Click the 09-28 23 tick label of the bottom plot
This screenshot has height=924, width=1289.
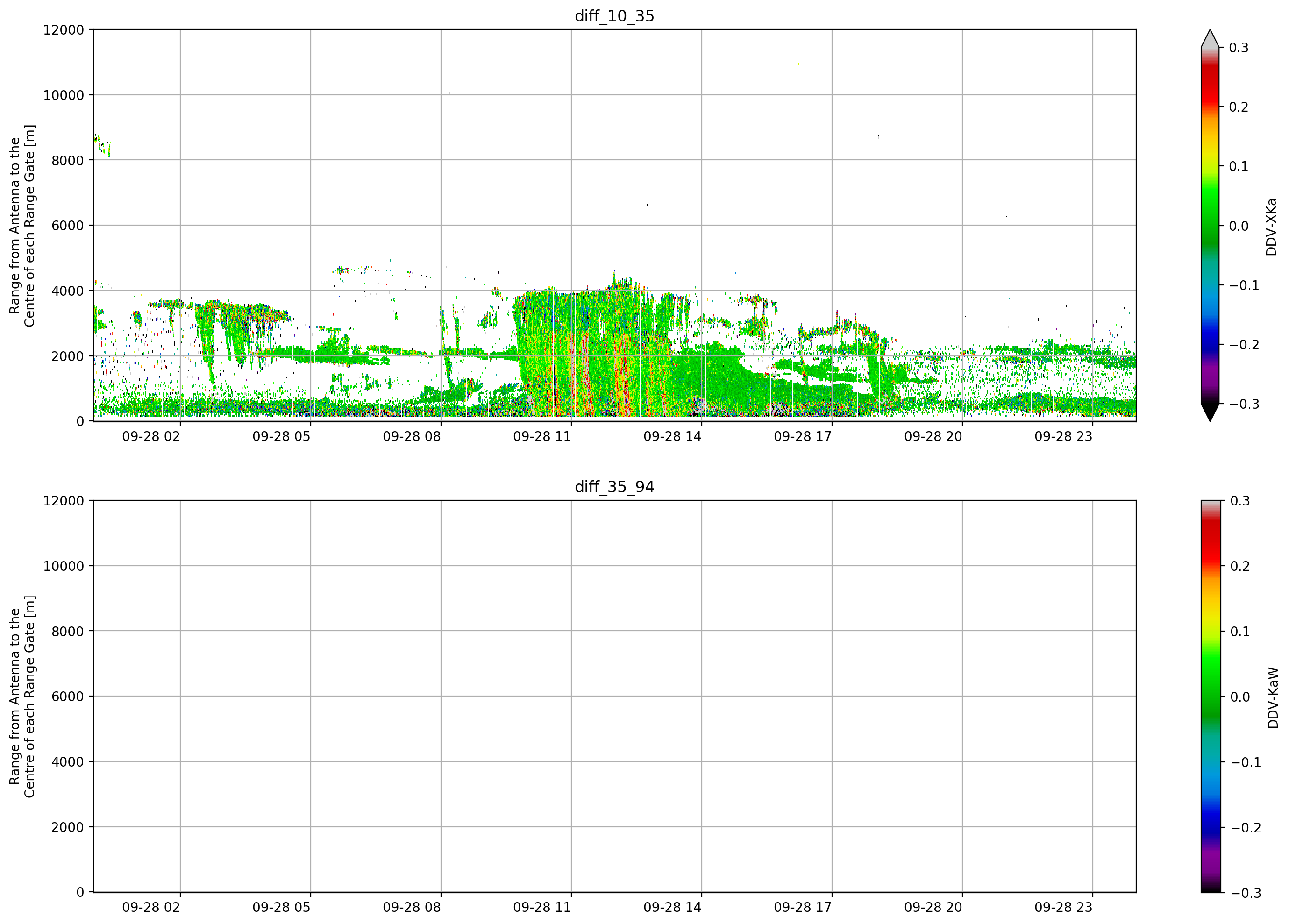[x=1063, y=908]
